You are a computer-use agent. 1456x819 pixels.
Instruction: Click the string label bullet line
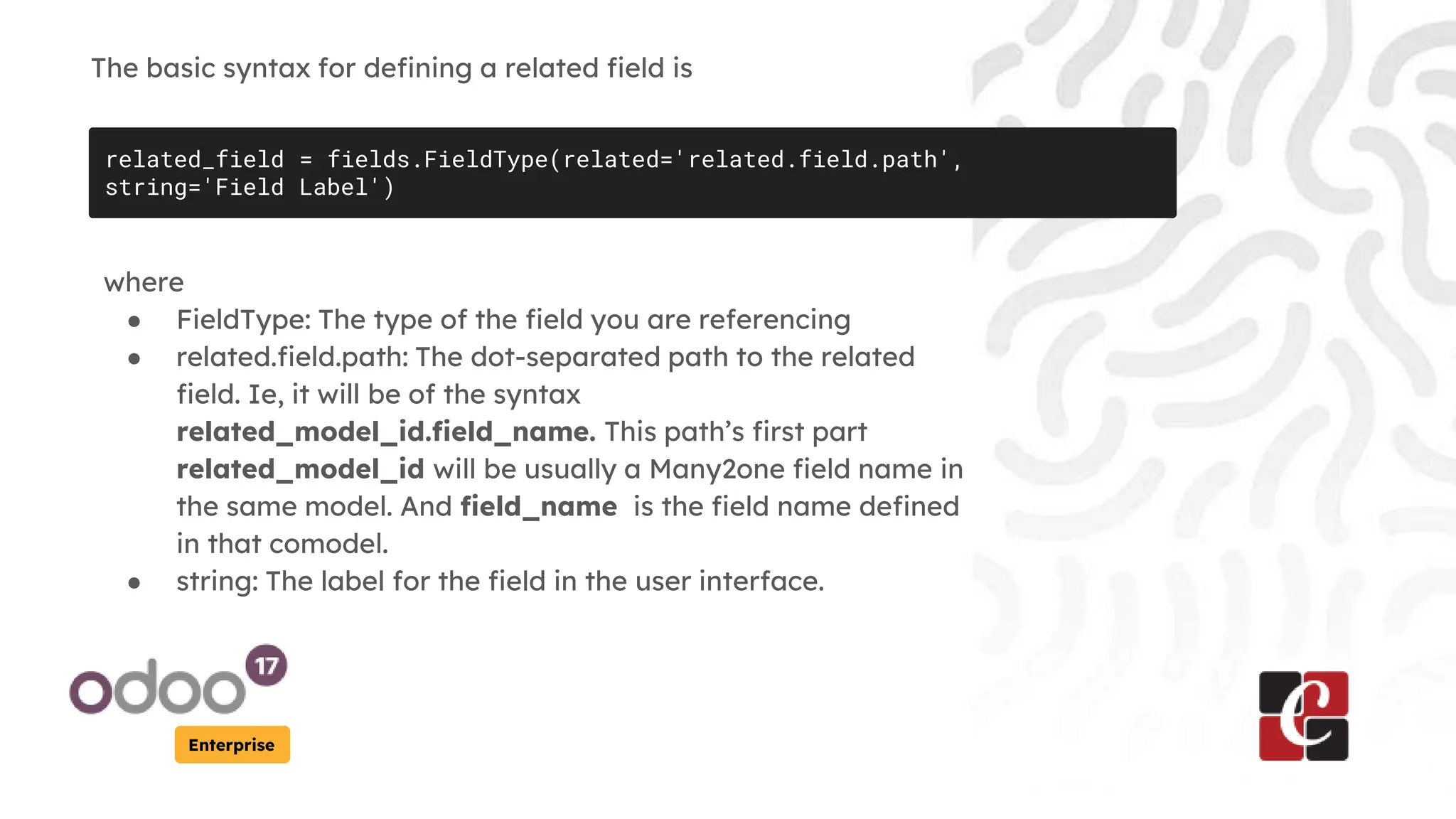(500, 582)
